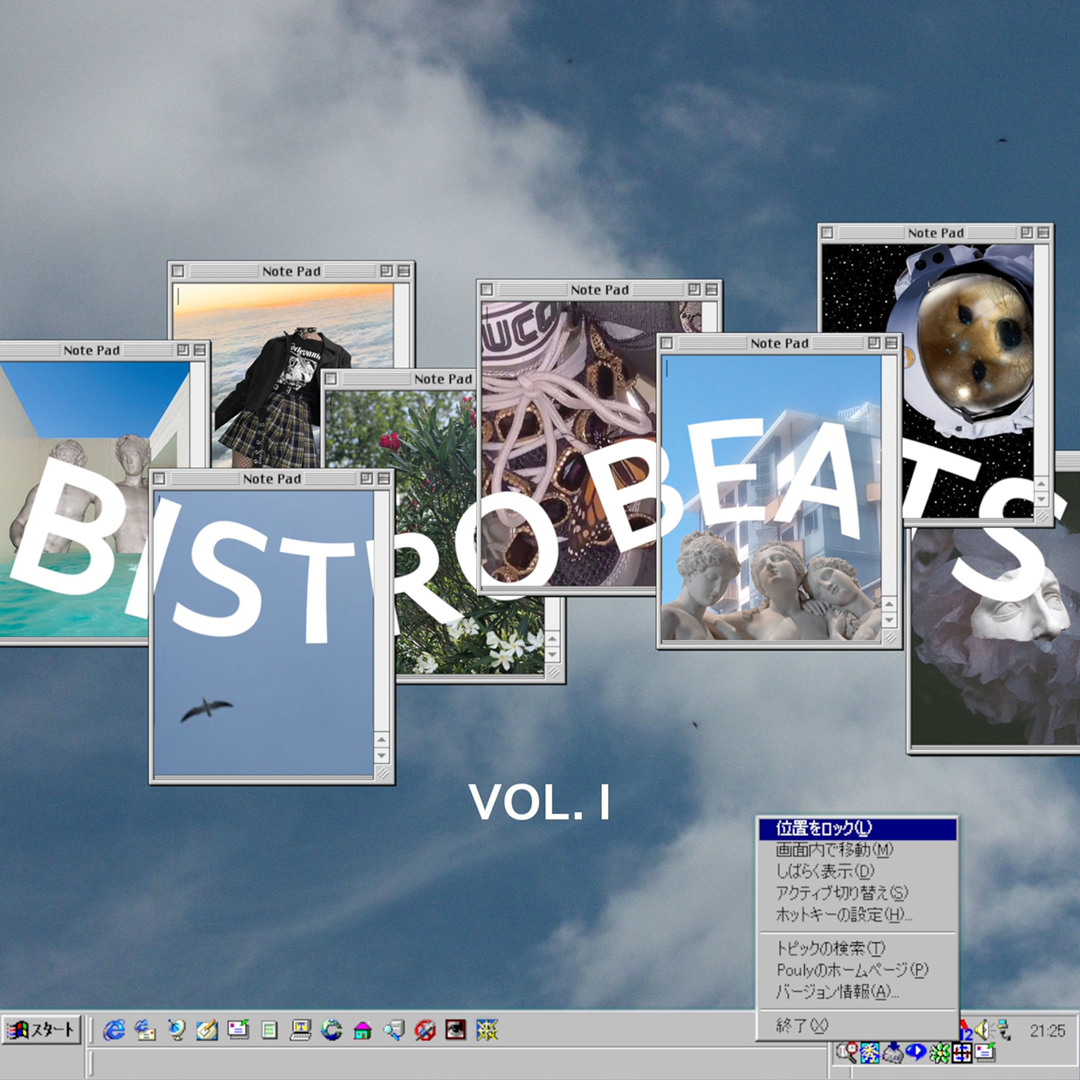This screenshot has height=1080, width=1080.
Task: Click scroll down arrow in three statues Note Pad
Action: (890, 620)
